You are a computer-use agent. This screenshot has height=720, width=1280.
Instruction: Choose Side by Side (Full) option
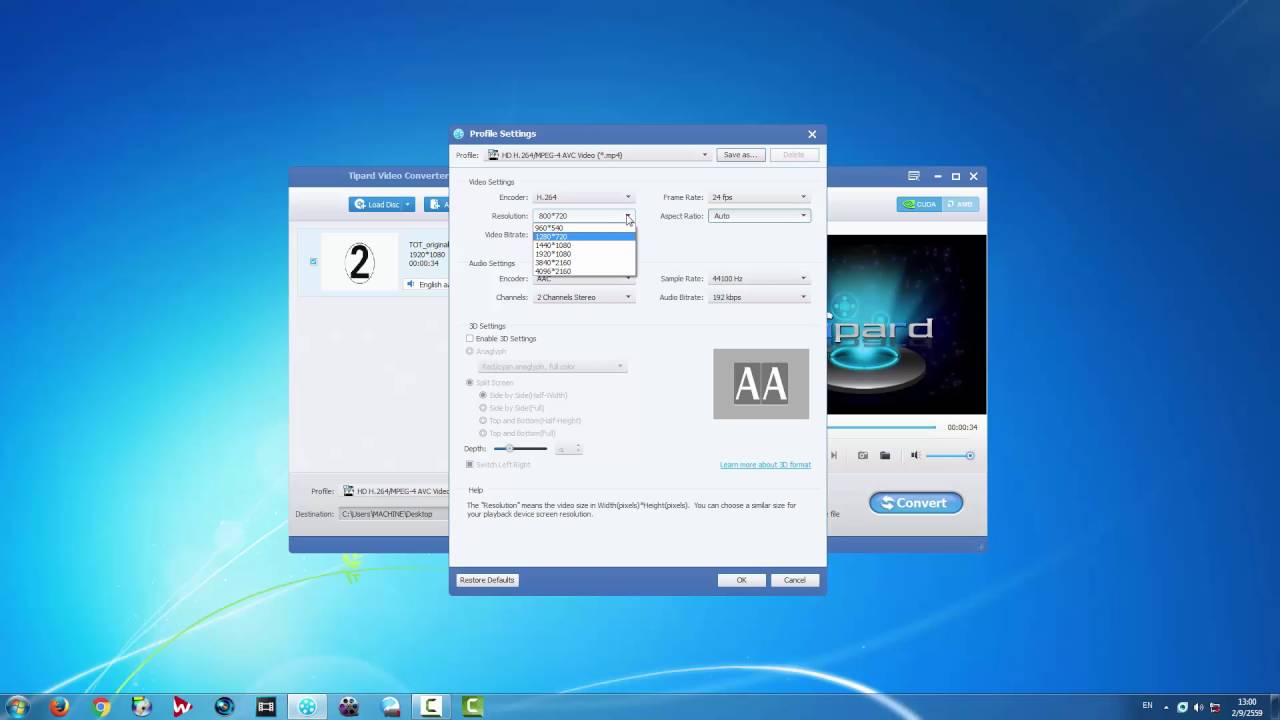(483, 408)
